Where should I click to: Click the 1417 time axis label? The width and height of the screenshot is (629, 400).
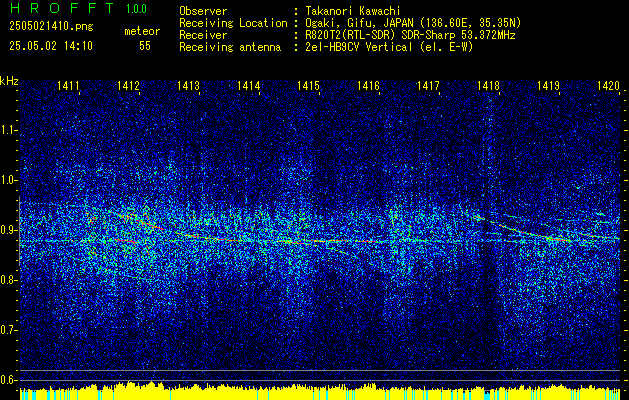(428, 85)
